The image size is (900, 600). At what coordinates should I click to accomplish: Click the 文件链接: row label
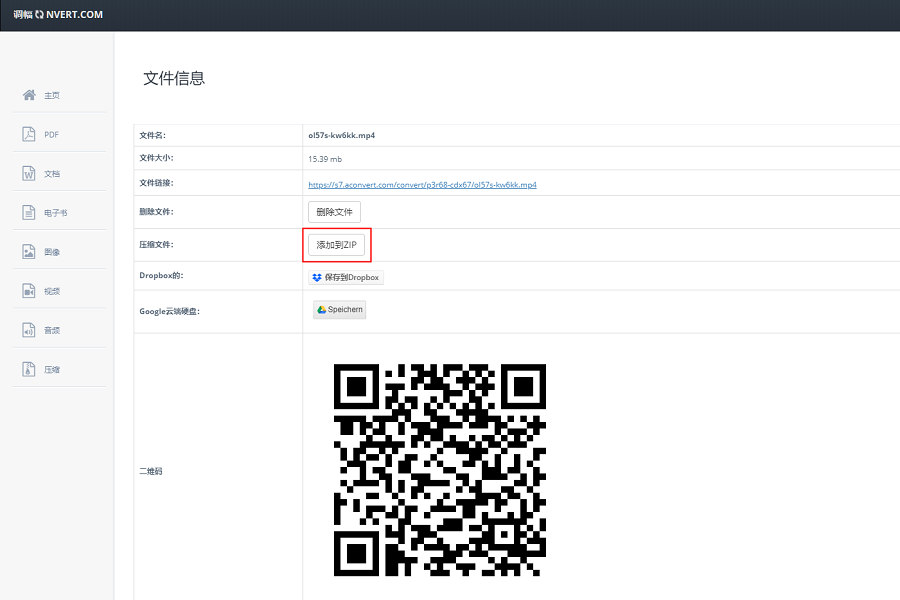[157, 183]
